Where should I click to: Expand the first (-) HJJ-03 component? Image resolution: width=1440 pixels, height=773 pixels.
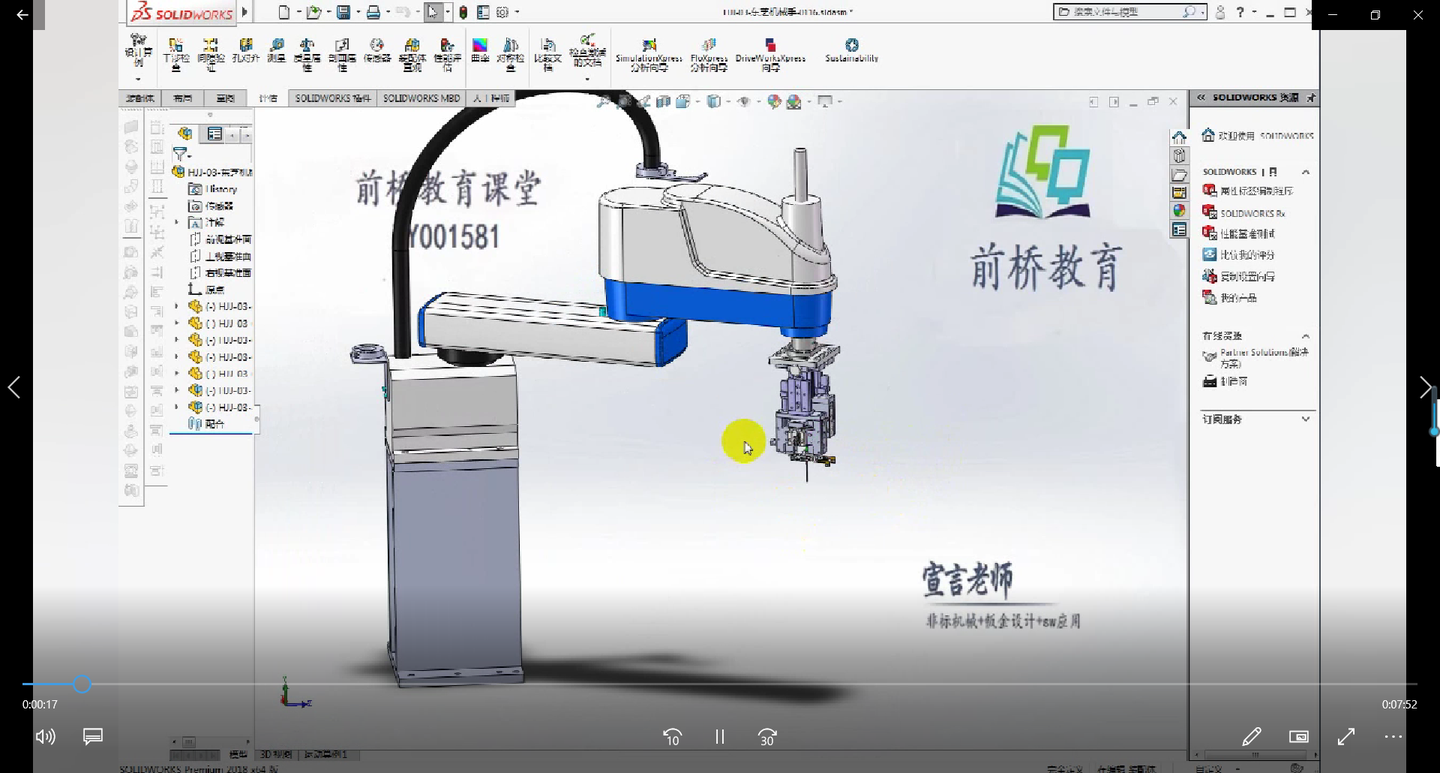coord(177,306)
